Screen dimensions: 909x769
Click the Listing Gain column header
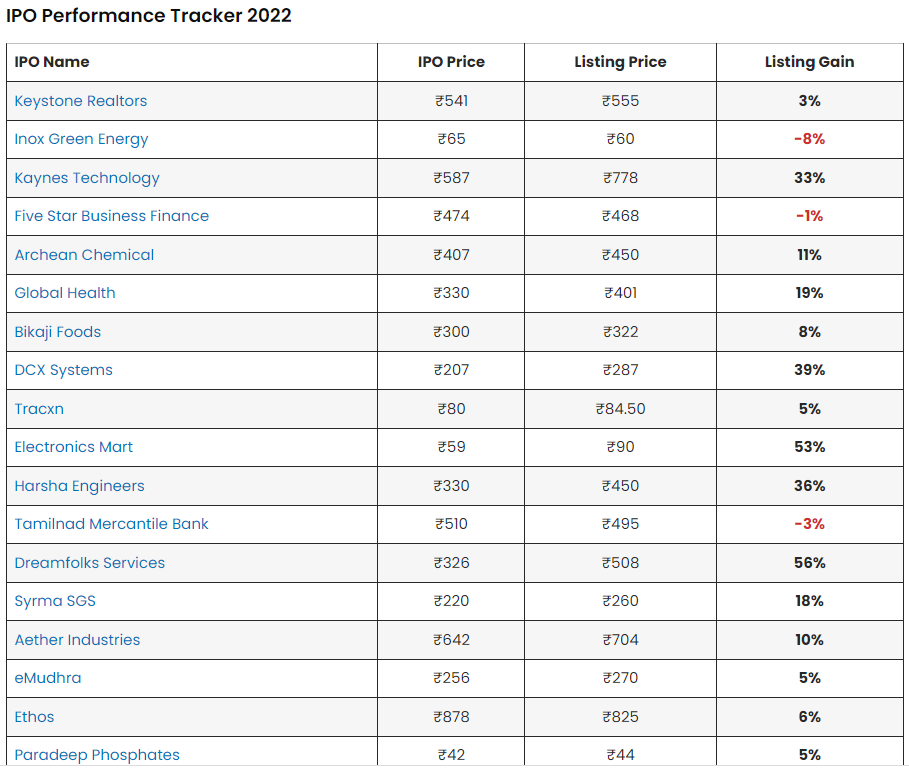click(809, 62)
